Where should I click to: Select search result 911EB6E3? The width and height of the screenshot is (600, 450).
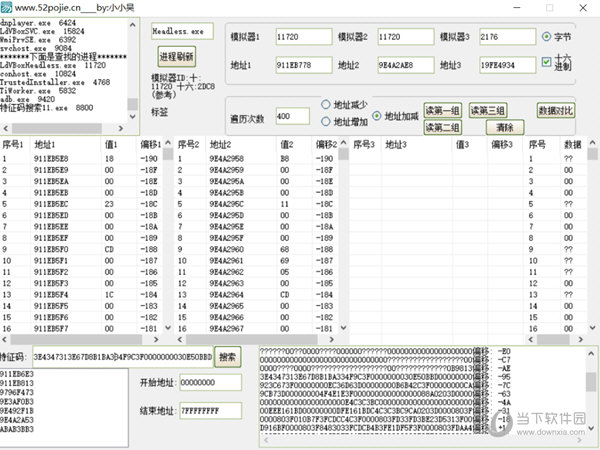click(17, 374)
